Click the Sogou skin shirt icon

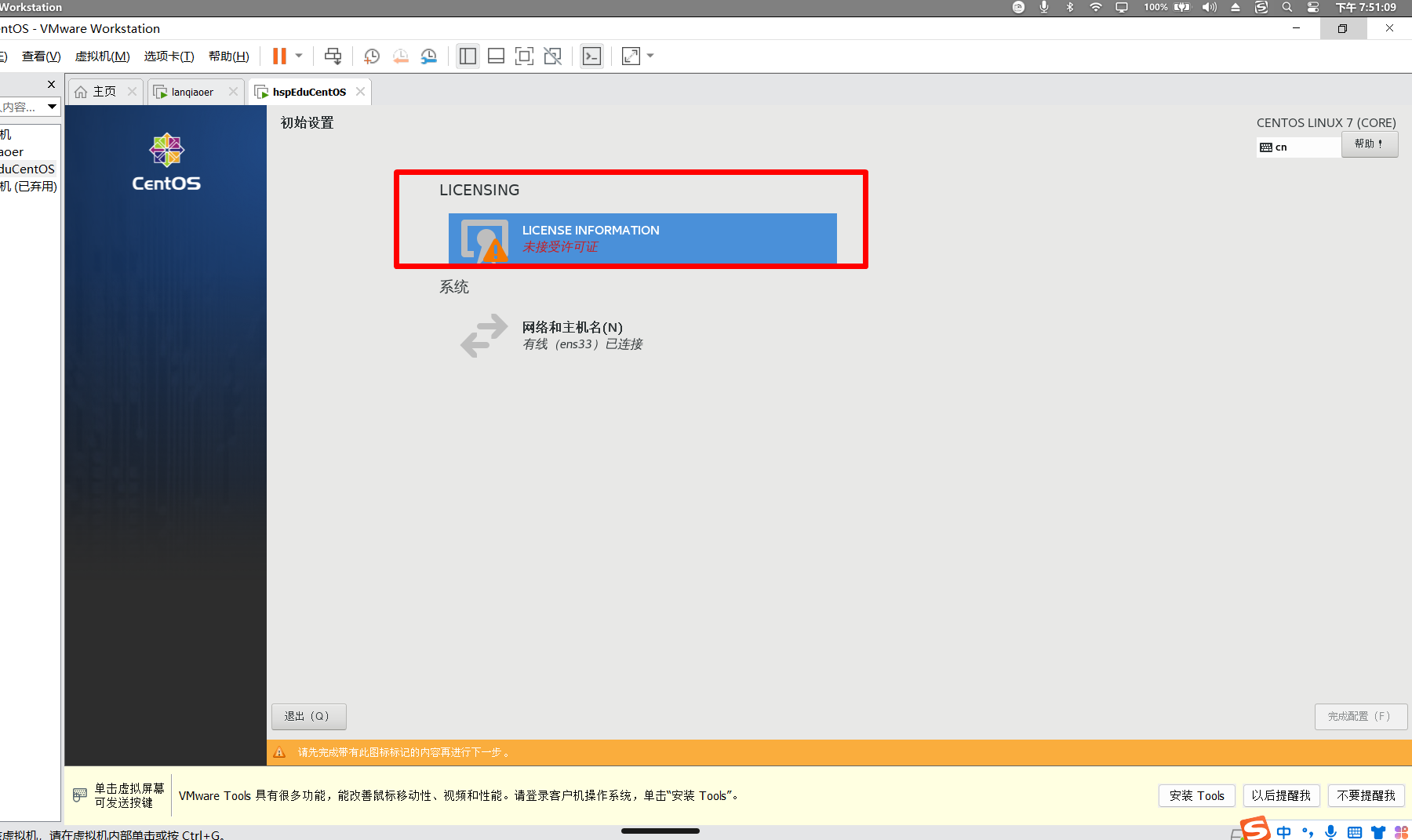(x=1378, y=832)
